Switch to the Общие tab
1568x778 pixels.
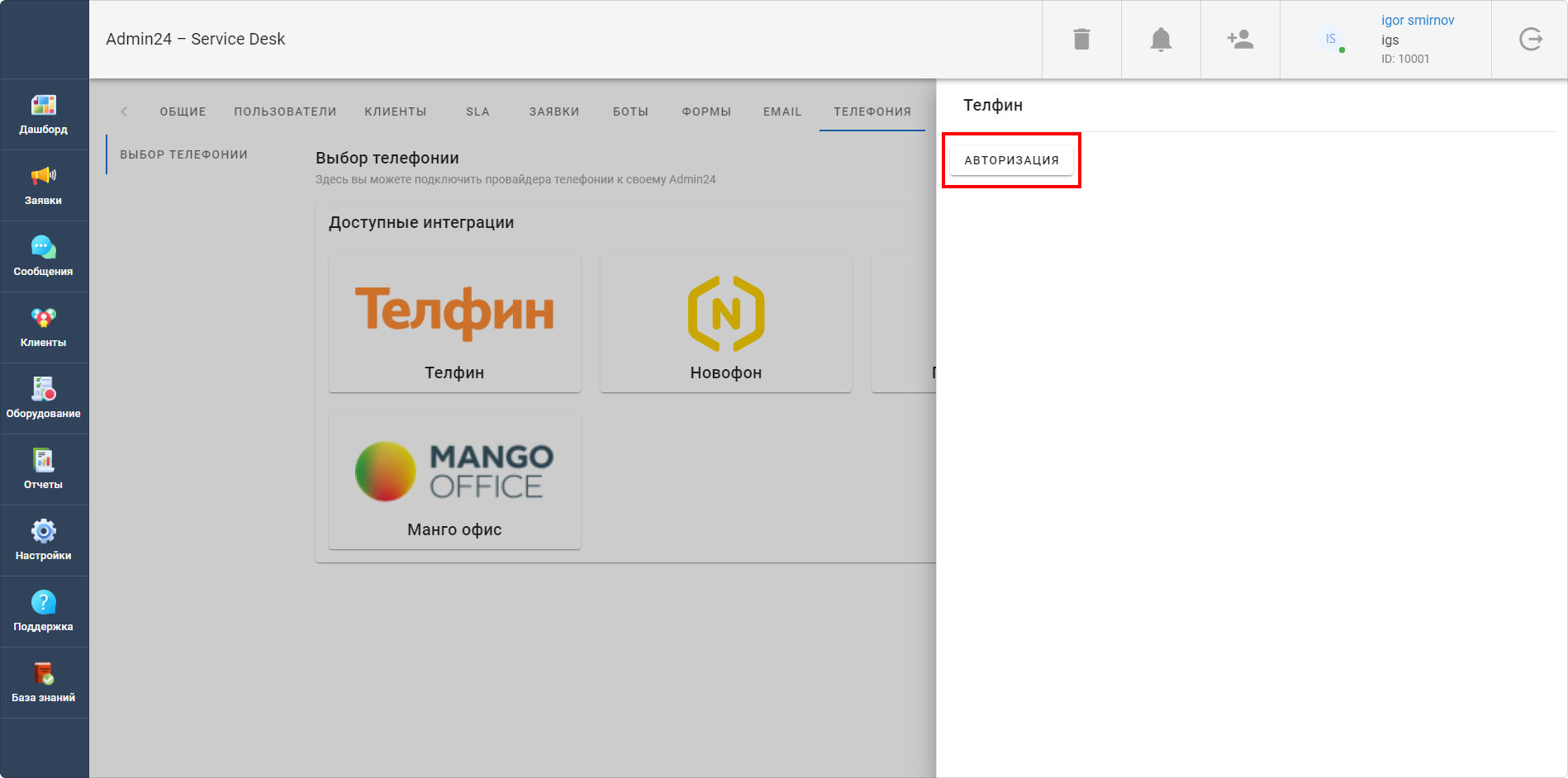[183, 111]
